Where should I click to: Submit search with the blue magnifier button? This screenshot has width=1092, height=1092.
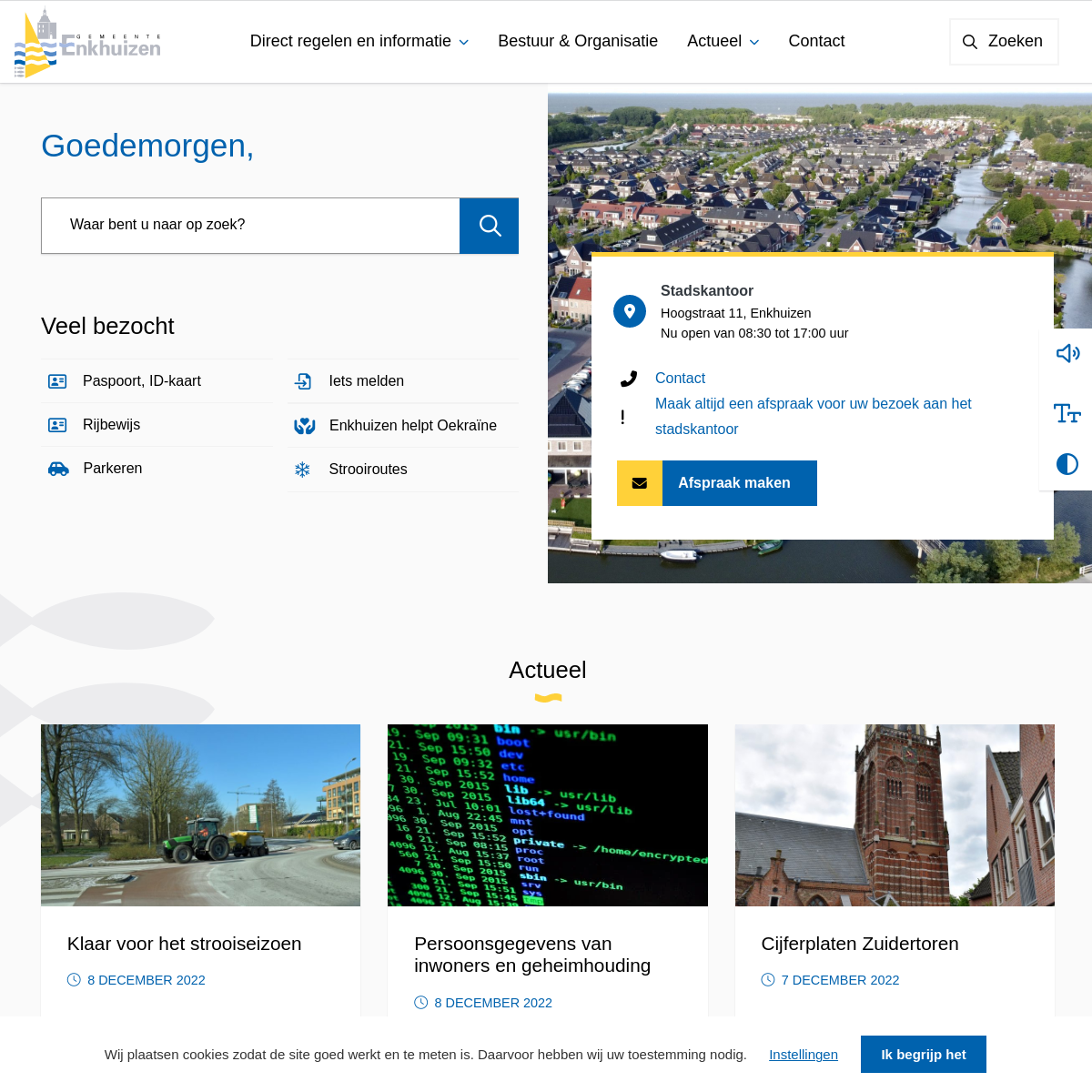(x=490, y=226)
